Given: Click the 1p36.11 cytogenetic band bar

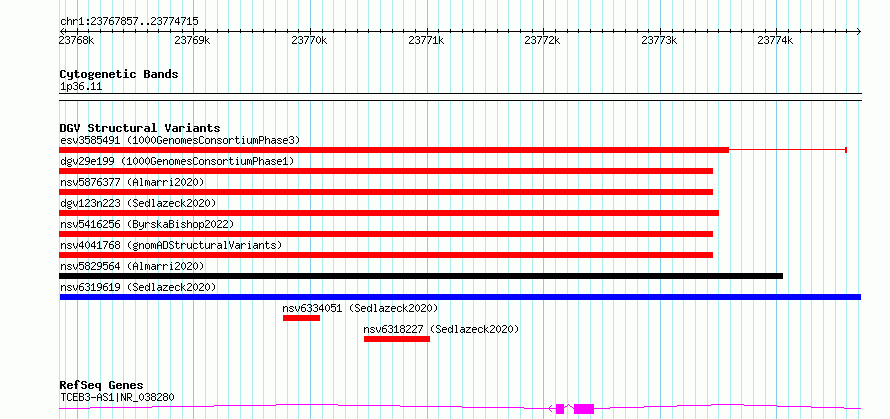Looking at the screenshot, I should 460,97.
